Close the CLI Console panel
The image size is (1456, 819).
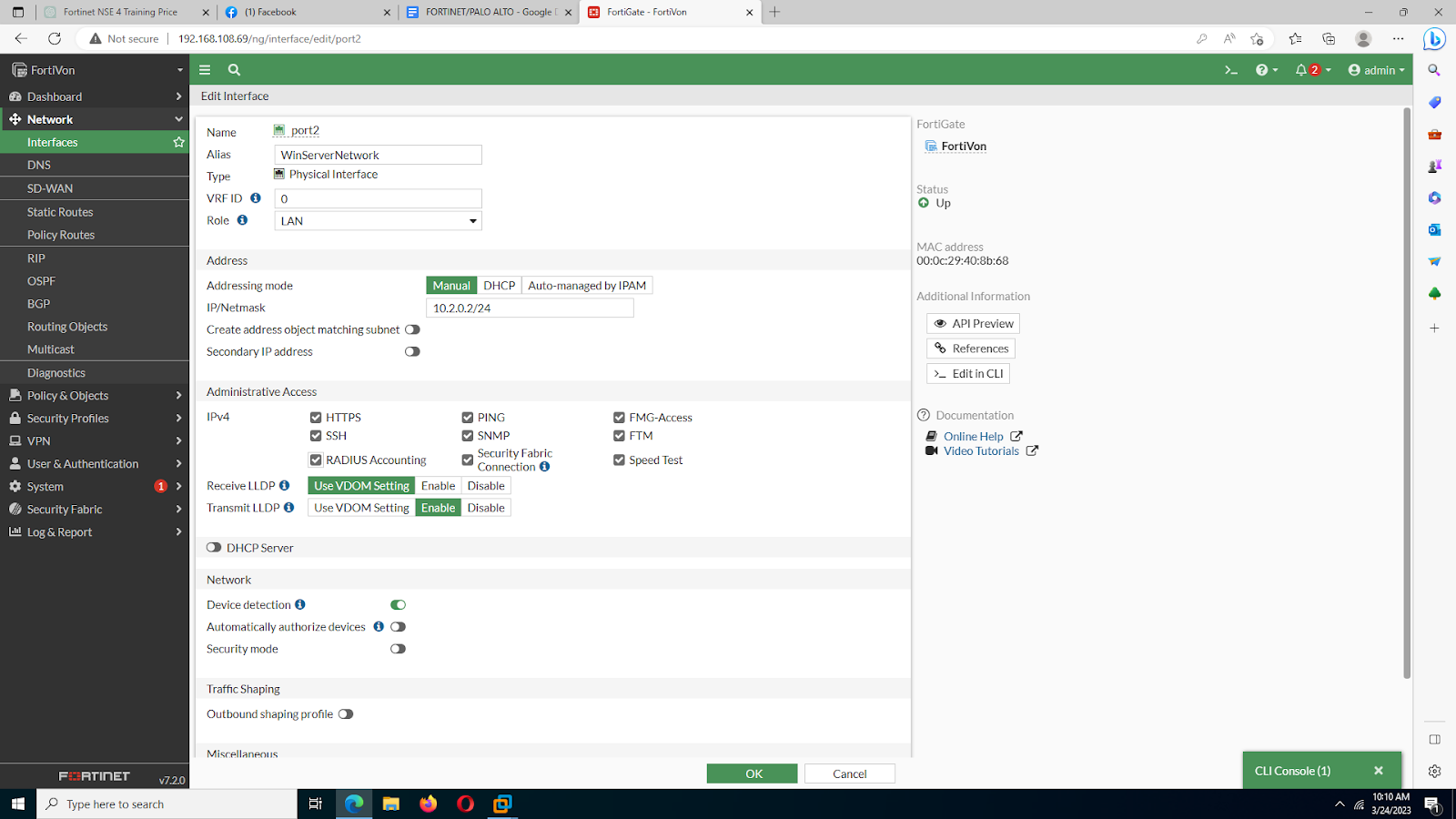click(x=1379, y=771)
